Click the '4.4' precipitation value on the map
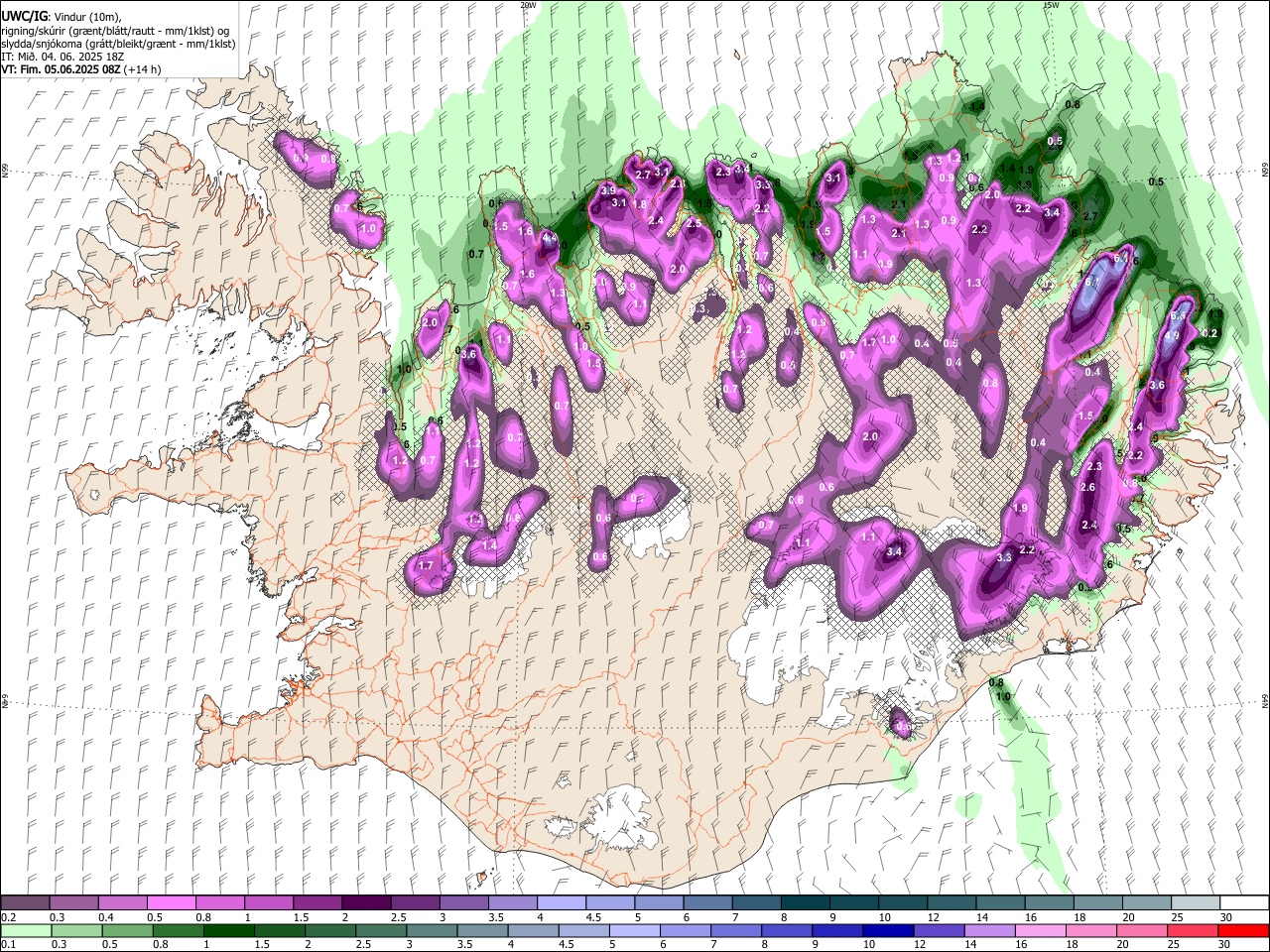The image size is (1270, 952). [x=549, y=237]
